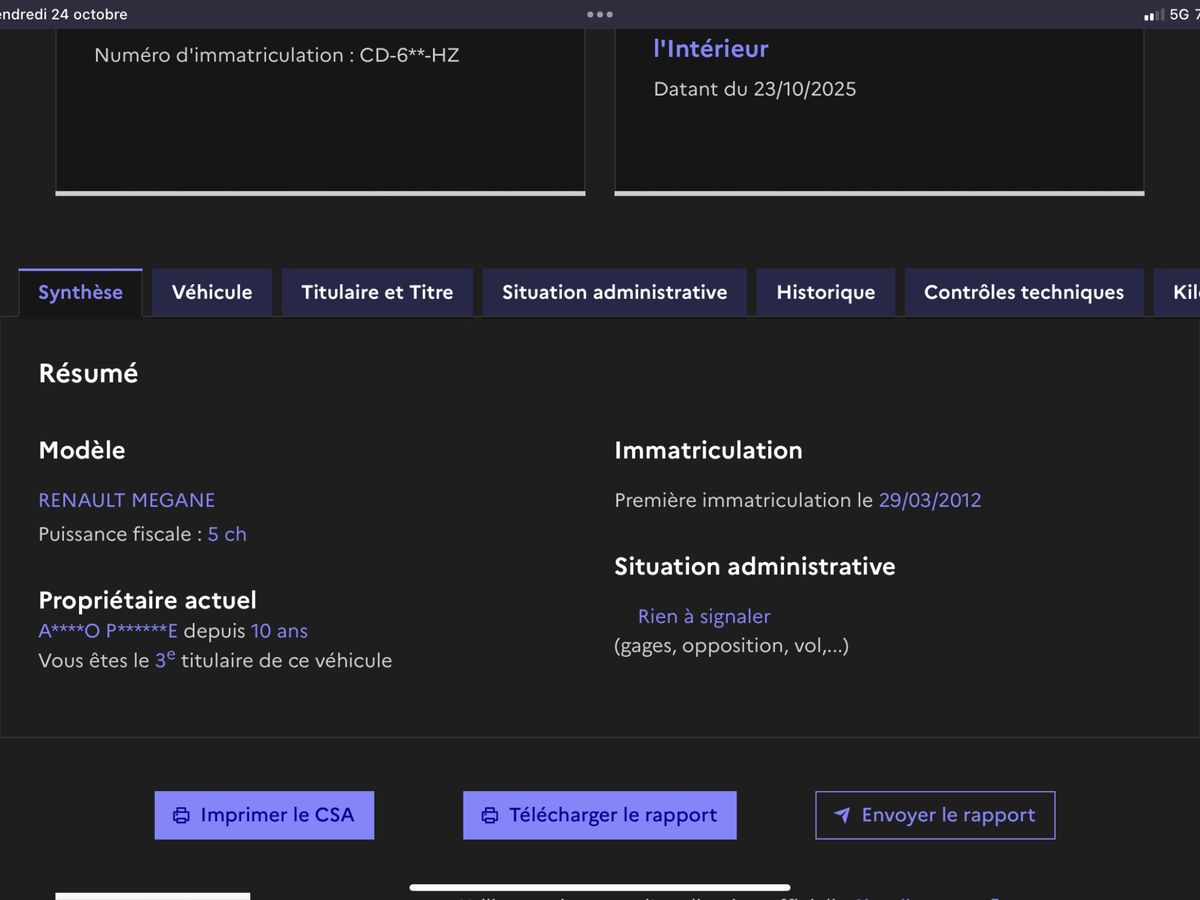Image resolution: width=1200 pixels, height=900 pixels.
Task: Switch to the Synthèse tab
Action: tap(80, 293)
